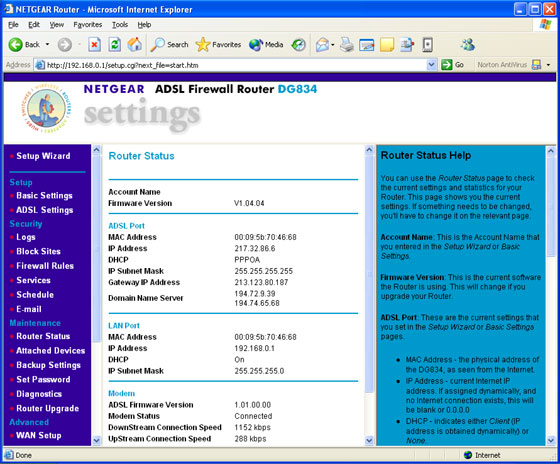
Task: Click the Print icon
Action: (x=346, y=45)
